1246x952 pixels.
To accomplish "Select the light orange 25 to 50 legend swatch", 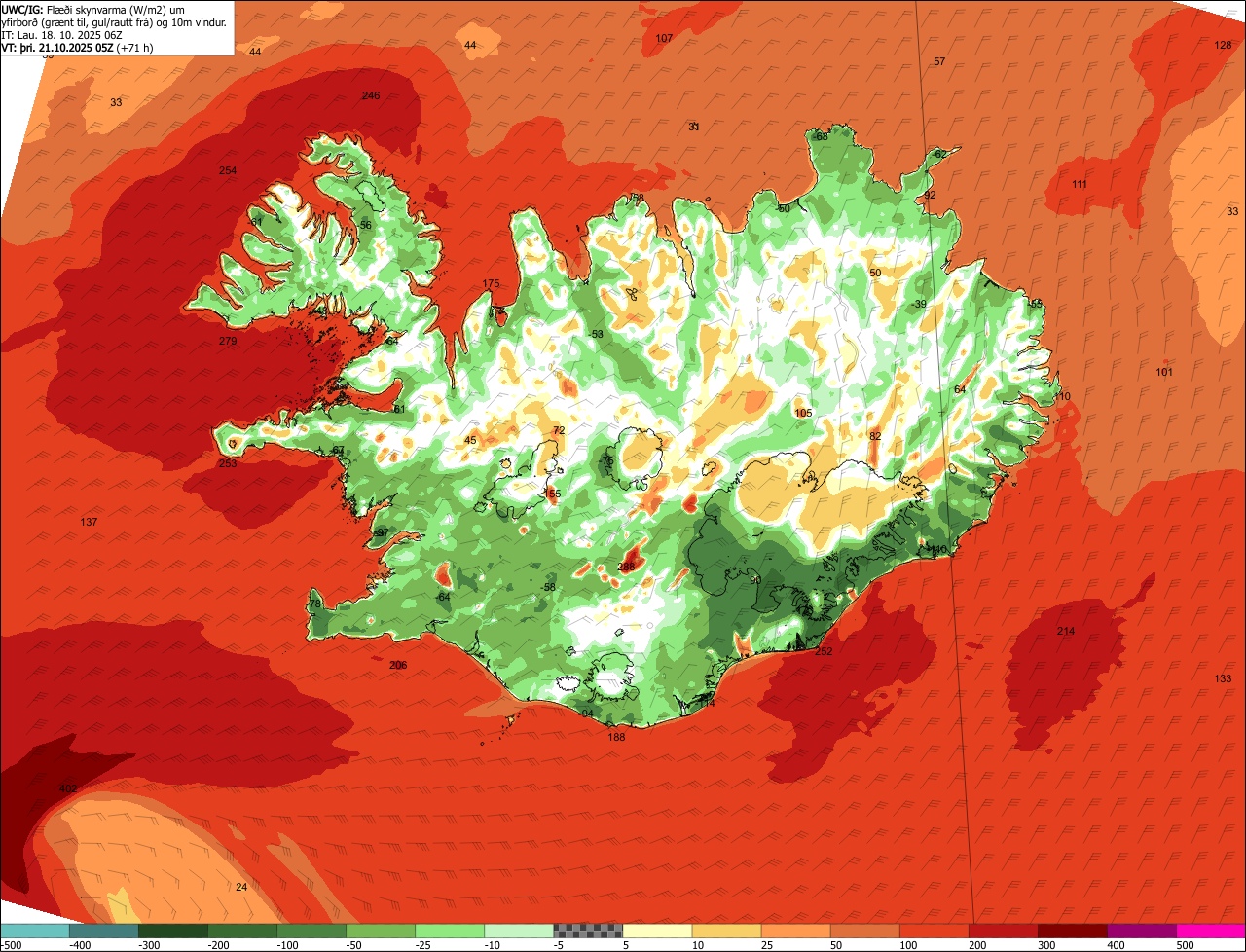I will pyautogui.click(x=795, y=931).
